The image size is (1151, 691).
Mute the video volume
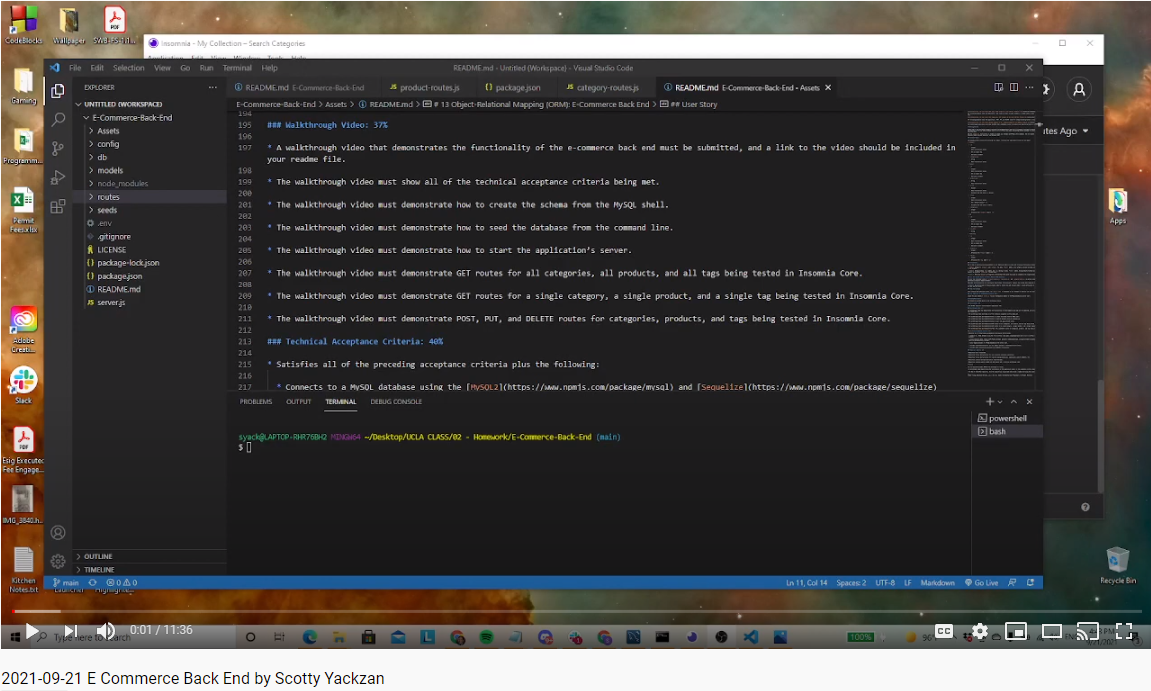click(105, 631)
